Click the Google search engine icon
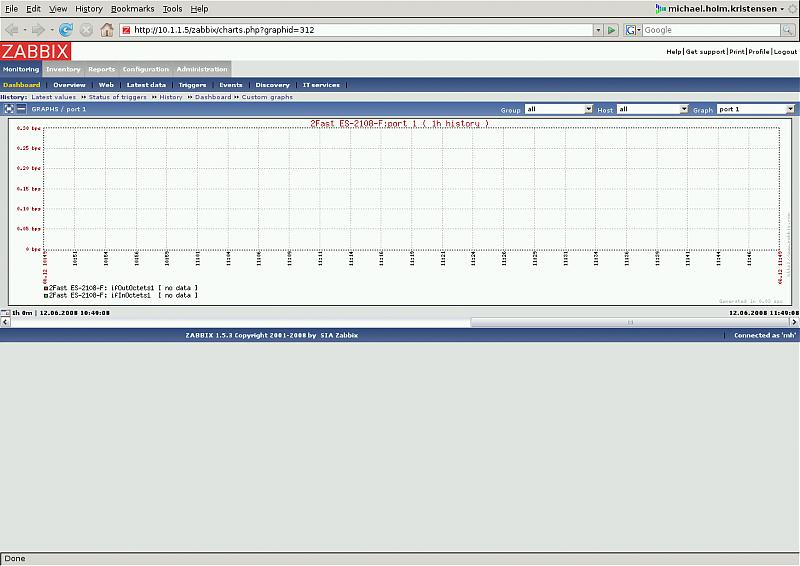 [630, 30]
